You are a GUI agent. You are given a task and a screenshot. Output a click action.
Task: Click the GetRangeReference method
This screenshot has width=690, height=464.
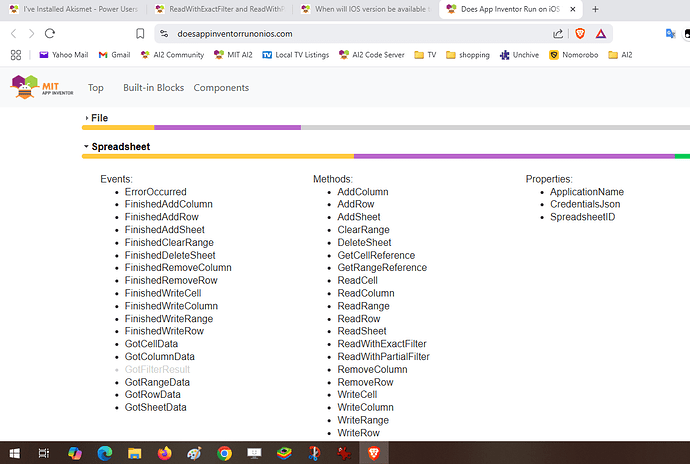click(382, 268)
